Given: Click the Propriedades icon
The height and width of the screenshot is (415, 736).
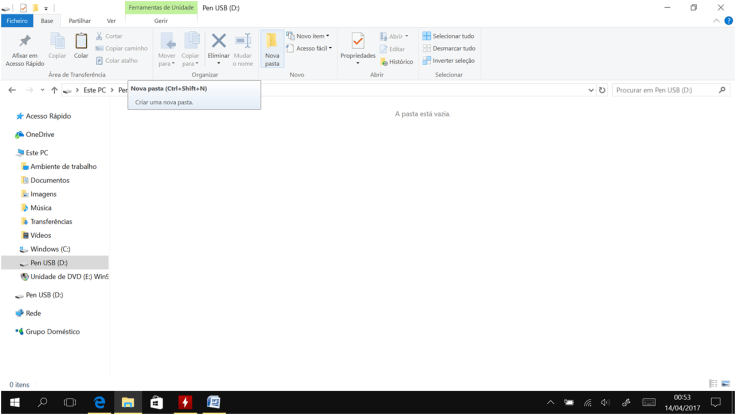Looking at the screenshot, I should tap(358, 41).
